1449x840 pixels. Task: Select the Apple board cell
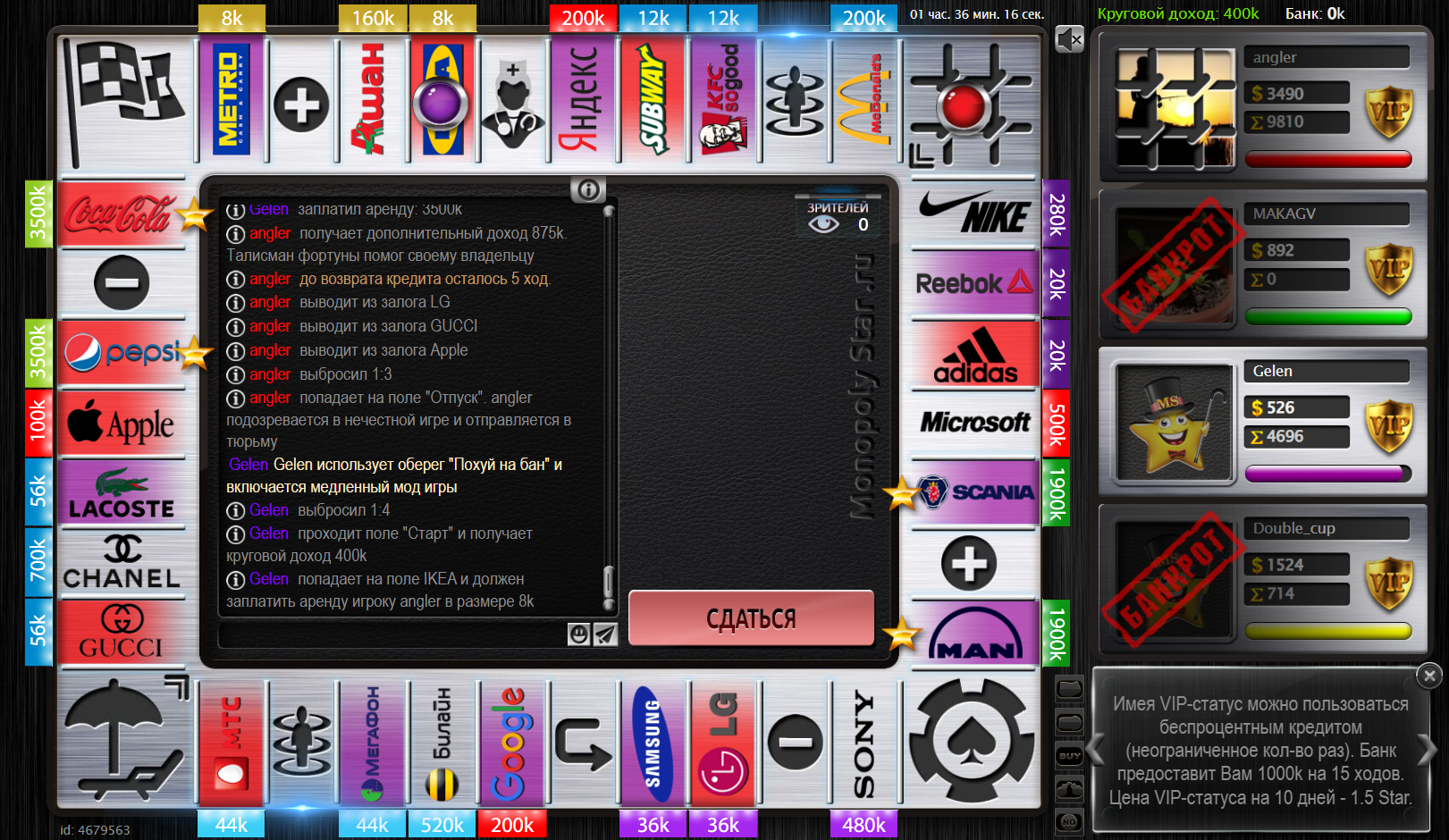point(122,423)
